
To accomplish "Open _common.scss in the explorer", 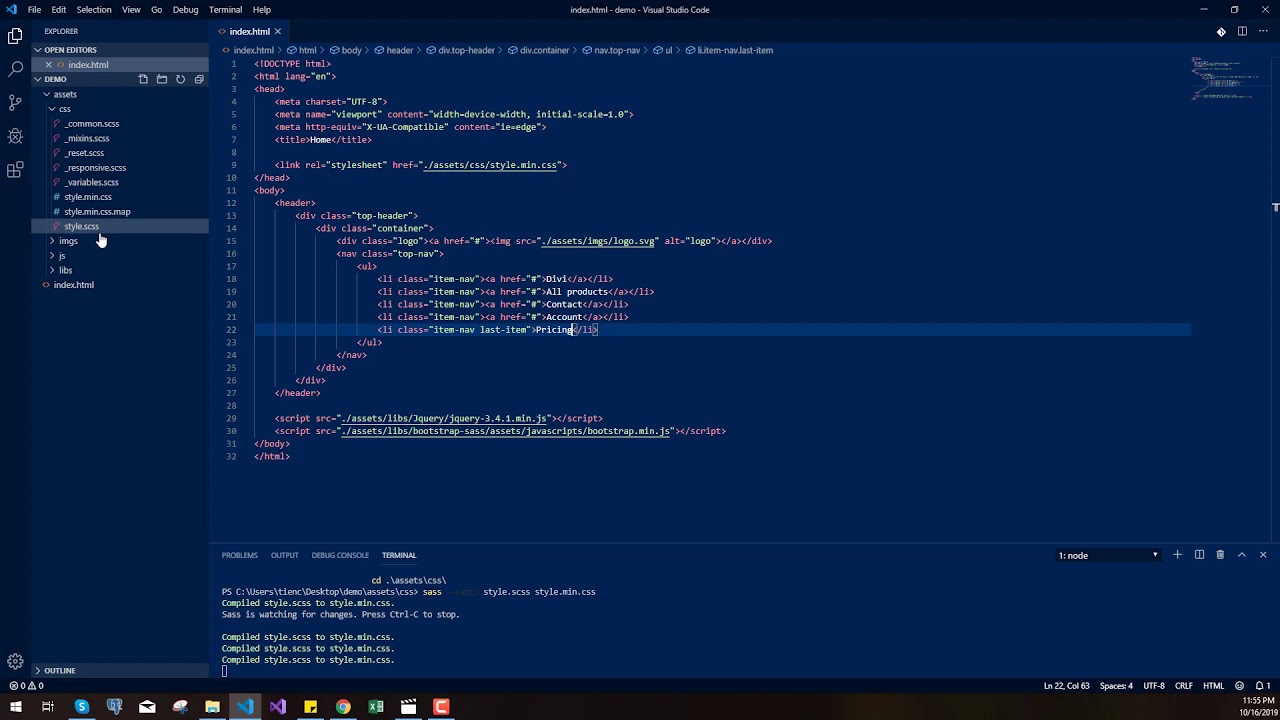I will (92, 124).
